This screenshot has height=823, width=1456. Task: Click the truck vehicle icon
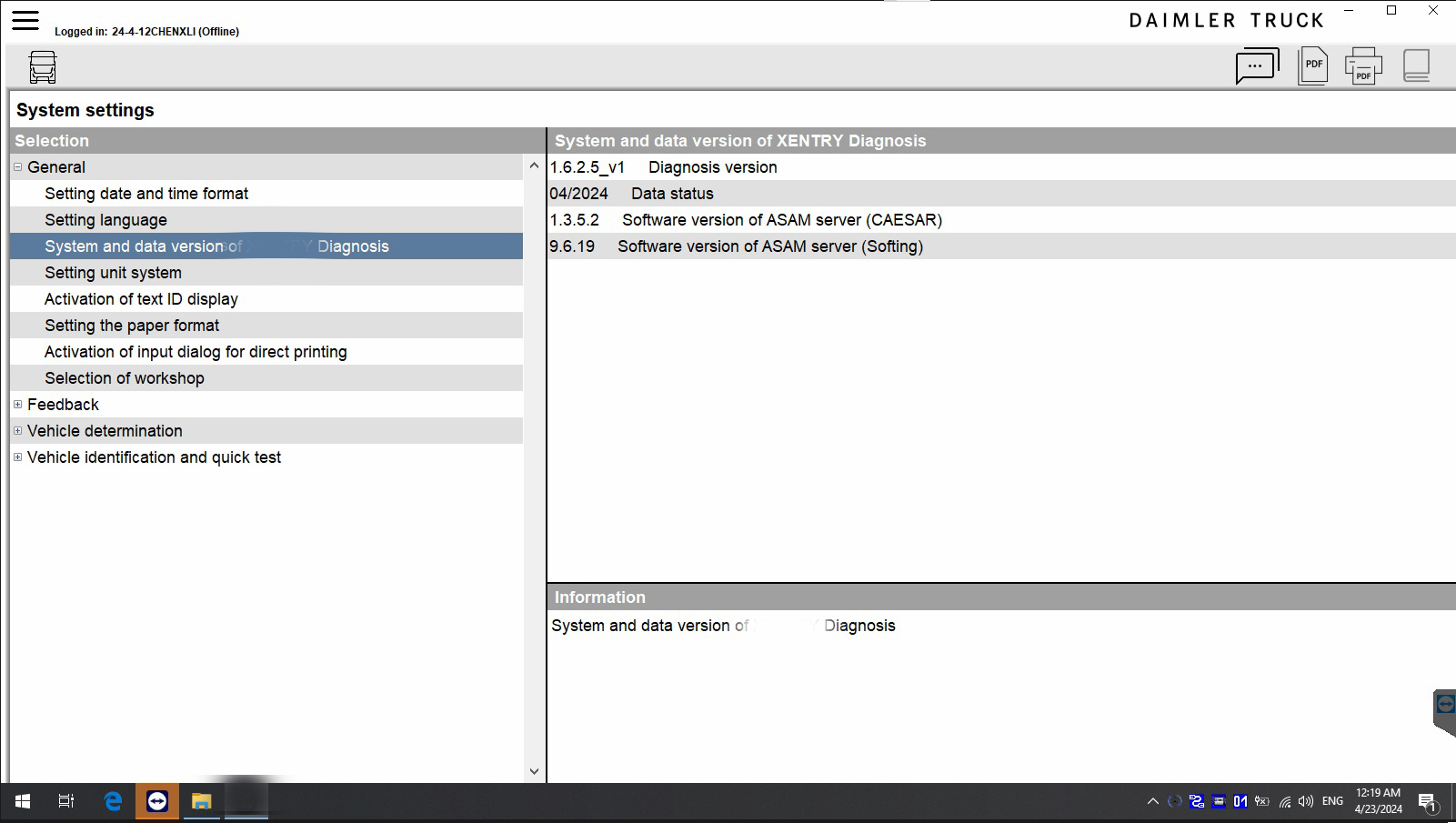coord(43,67)
